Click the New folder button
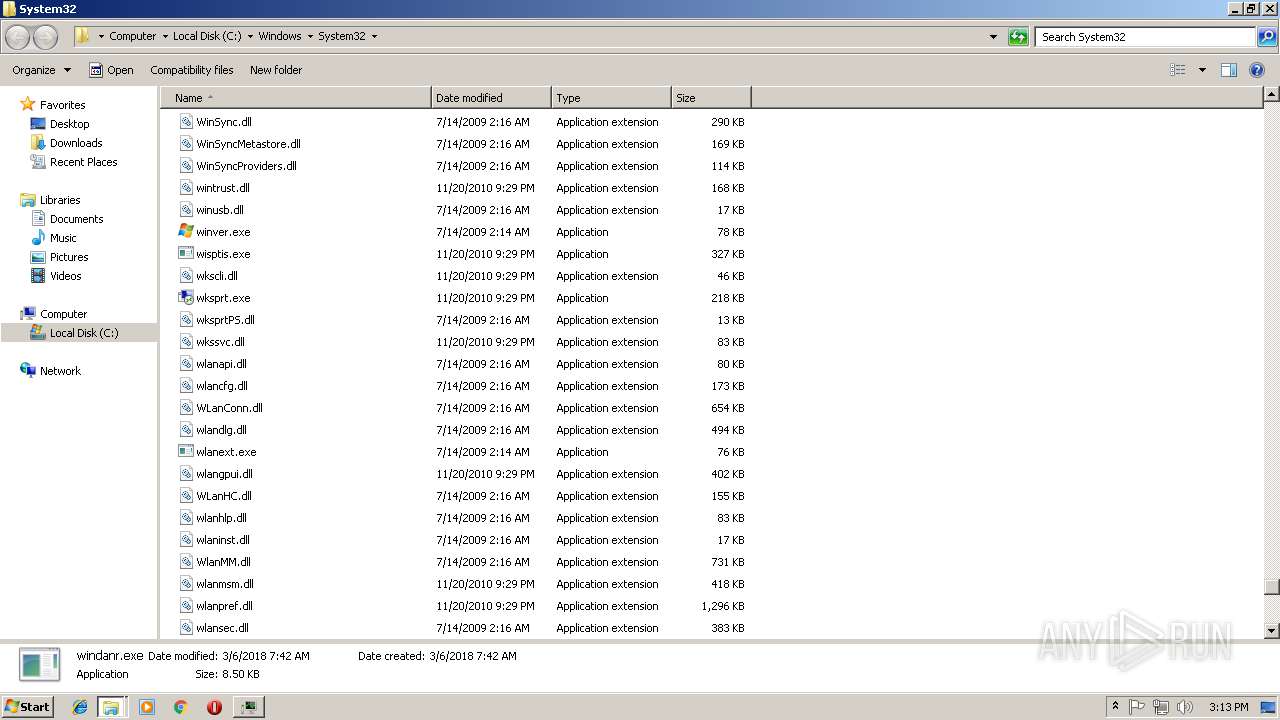Viewport: 1280px width, 720px height. (276, 70)
